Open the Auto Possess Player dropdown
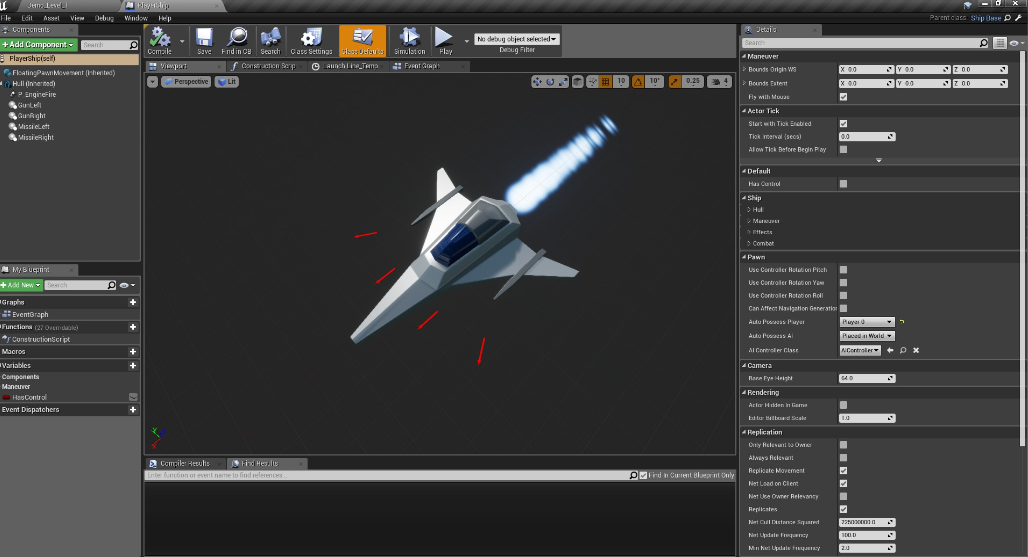Viewport: 1028px width, 557px height. pos(867,322)
